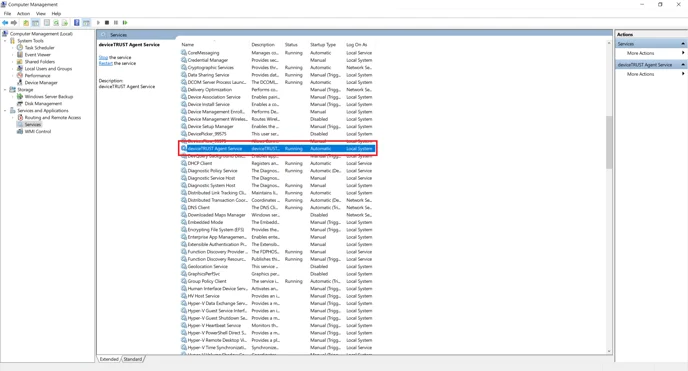Open the Properties toolbar icon
Image resolution: width=688 pixels, height=371 pixels.
[47, 23]
